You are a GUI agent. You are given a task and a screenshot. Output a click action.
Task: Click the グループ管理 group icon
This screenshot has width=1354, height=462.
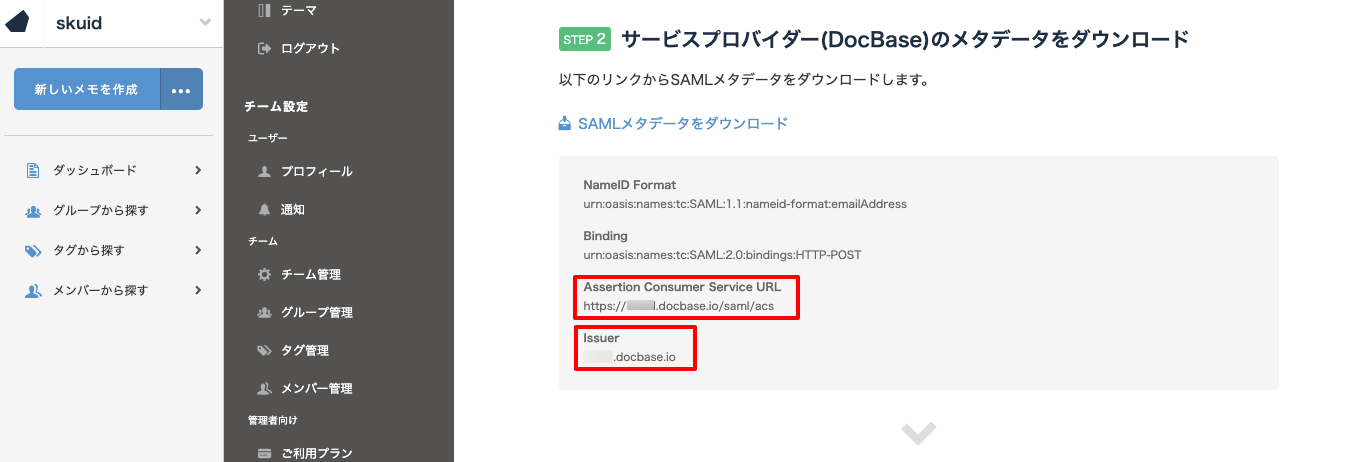264,313
